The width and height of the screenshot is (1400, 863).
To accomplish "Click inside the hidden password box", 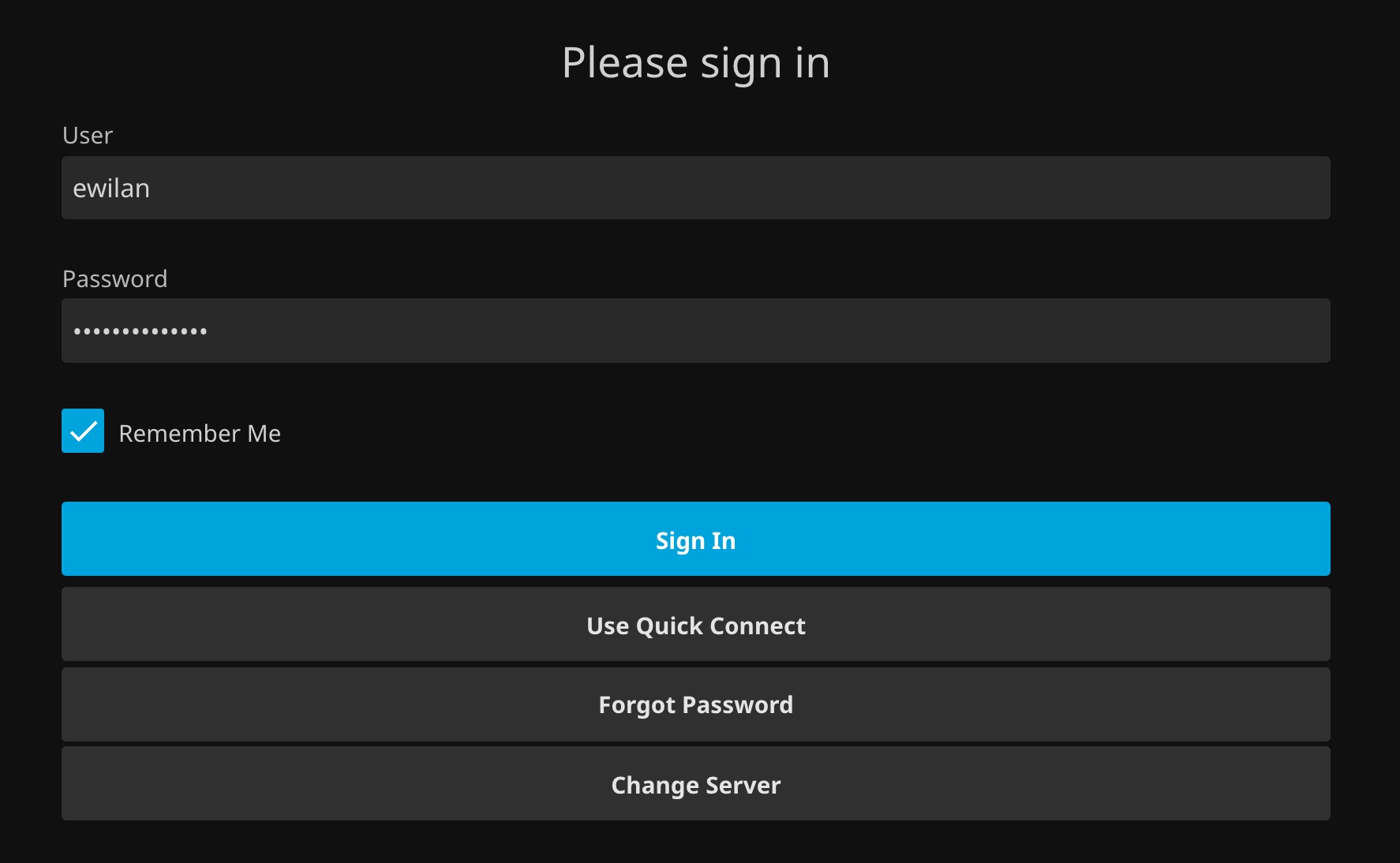I will pyautogui.click(x=695, y=331).
